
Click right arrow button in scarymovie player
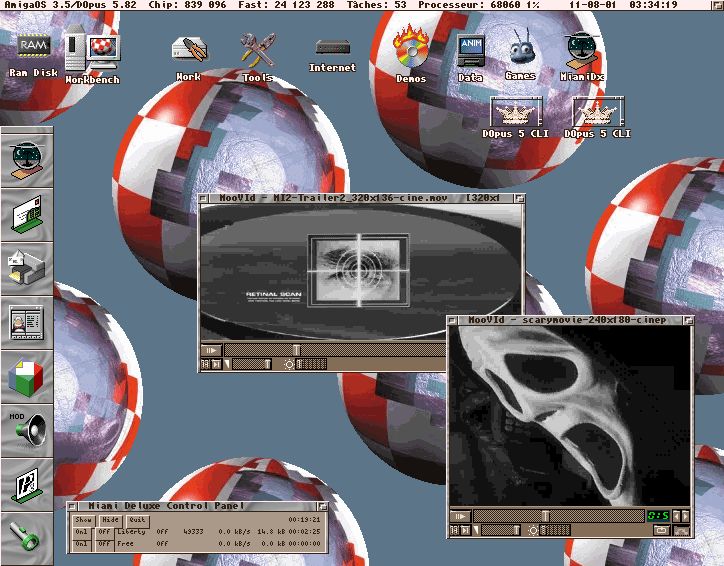[x=685, y=516]
